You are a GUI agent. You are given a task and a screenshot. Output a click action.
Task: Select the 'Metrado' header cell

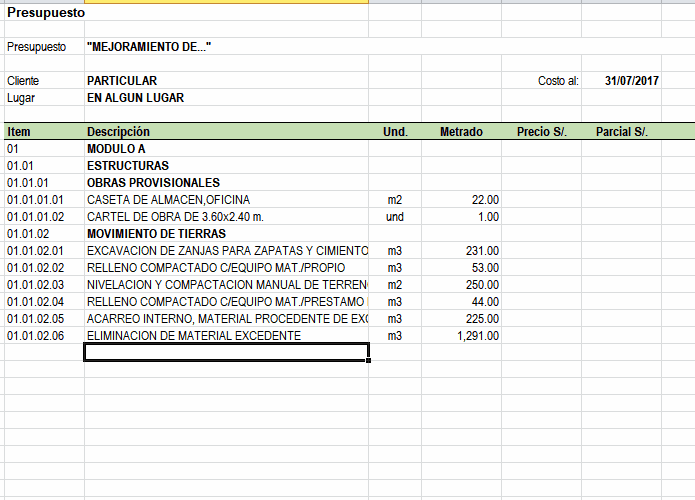[461, 132]
